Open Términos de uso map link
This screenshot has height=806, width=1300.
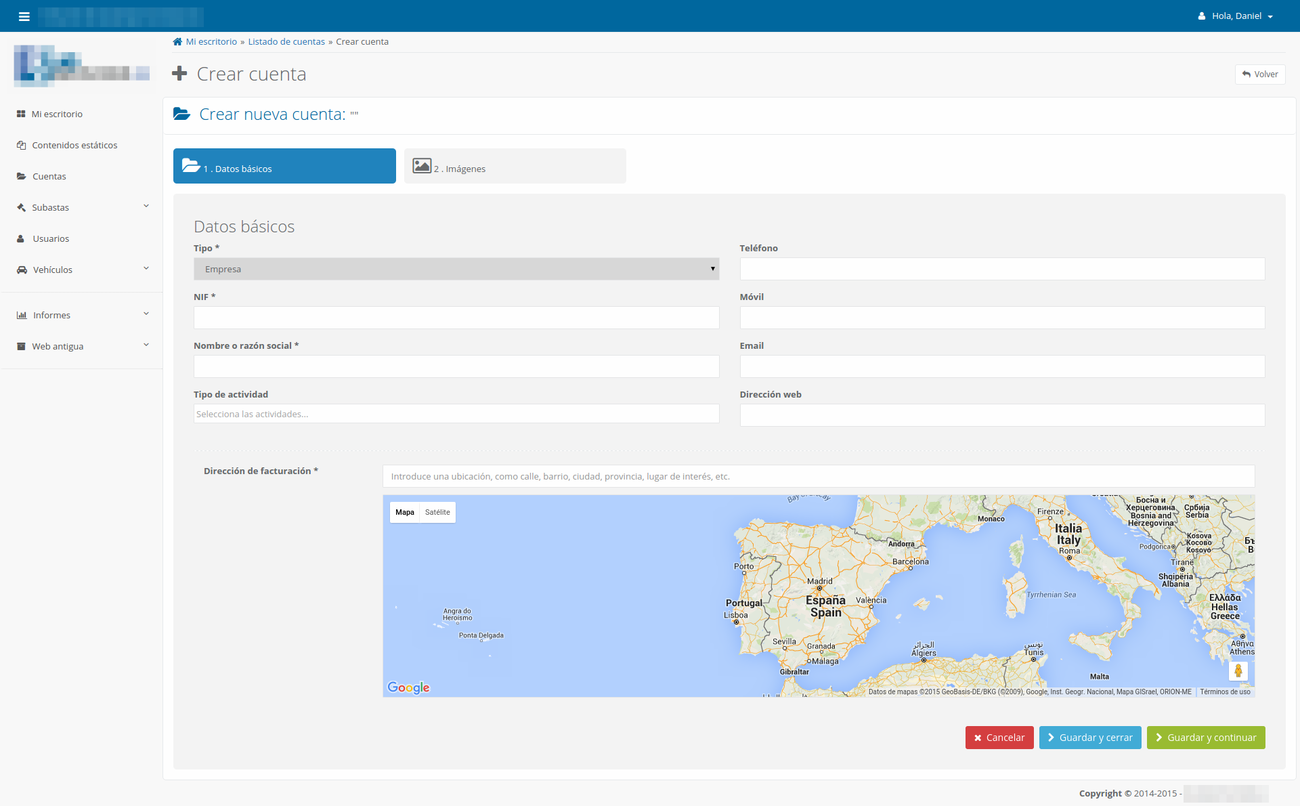coord(1225,692)
